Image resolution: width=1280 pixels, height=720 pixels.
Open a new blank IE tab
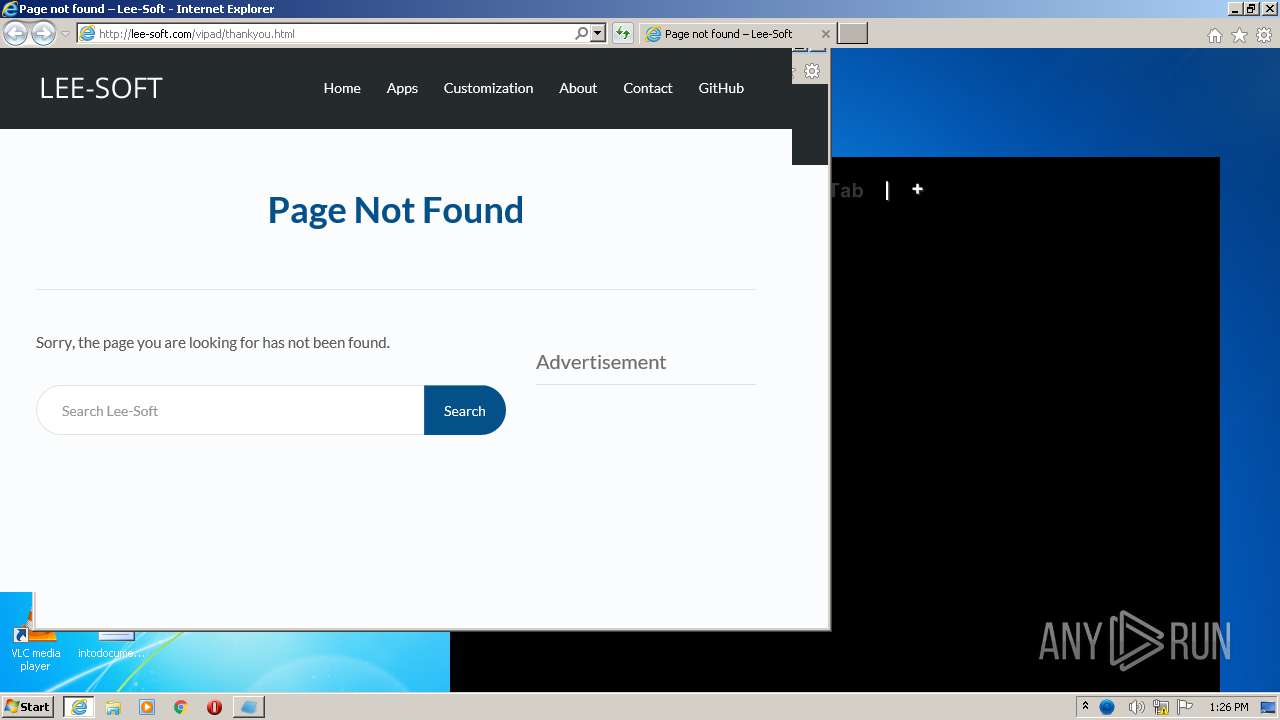(x=852, y=34)
